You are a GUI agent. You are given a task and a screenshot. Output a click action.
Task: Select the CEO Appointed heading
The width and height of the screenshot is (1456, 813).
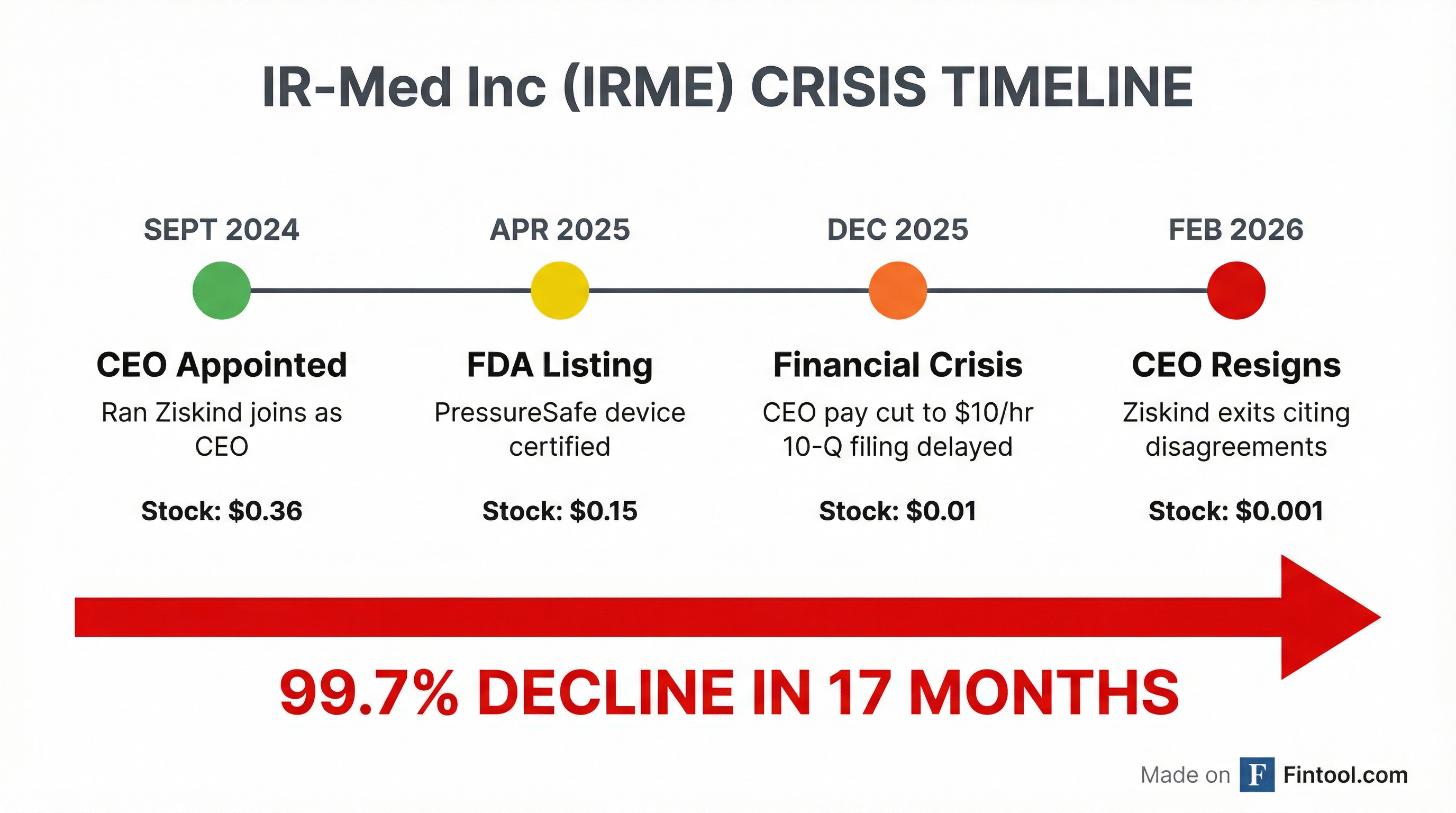click(222, 365)
